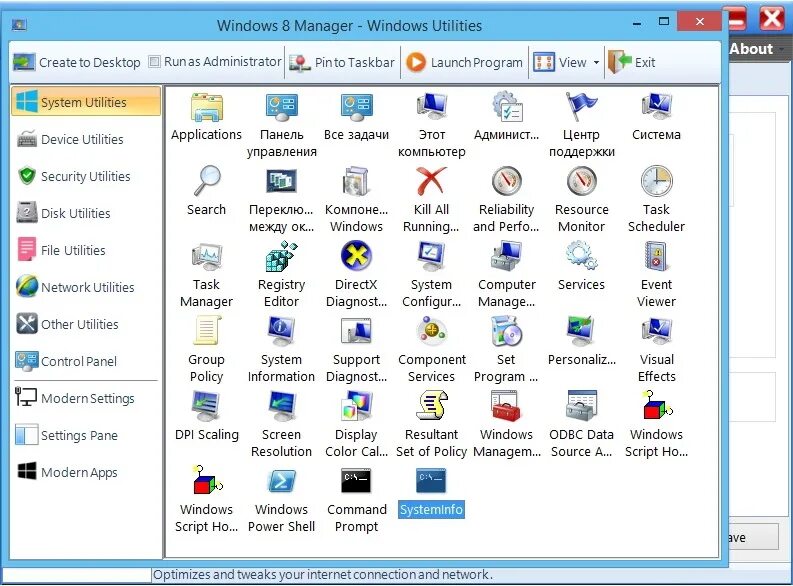Select the Personalization icon
Image resolution: width=793 pixels, height=586 pixels.
pyautogui.click(x=581, y=331)
